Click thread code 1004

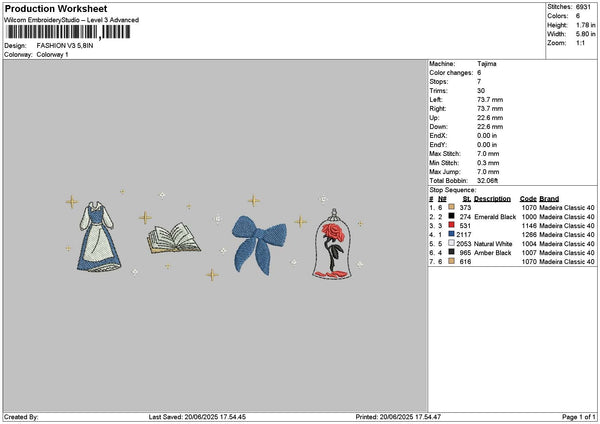[529, 244]
